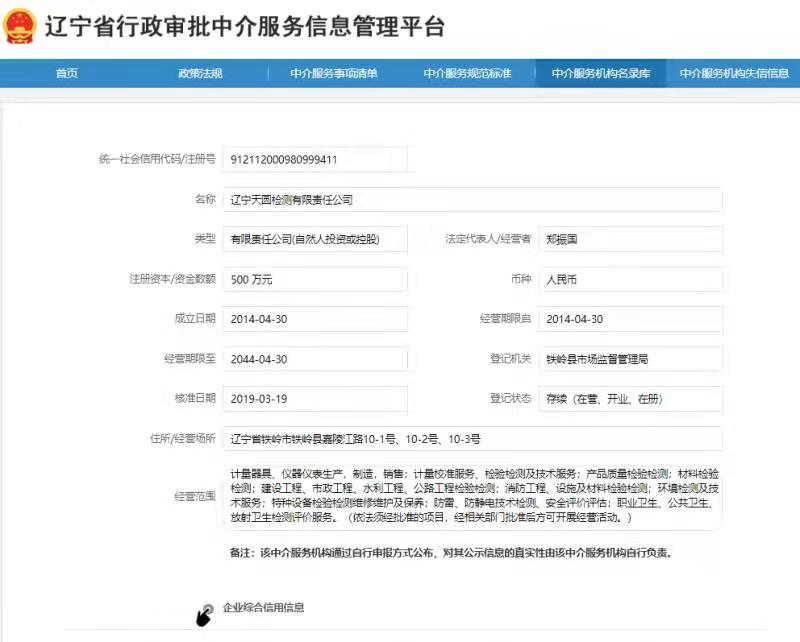800x642 pixels.
Task: Focus the 法定代表人 field showing 郑振国
Action: pyautogui.click(x=629, y=239)
